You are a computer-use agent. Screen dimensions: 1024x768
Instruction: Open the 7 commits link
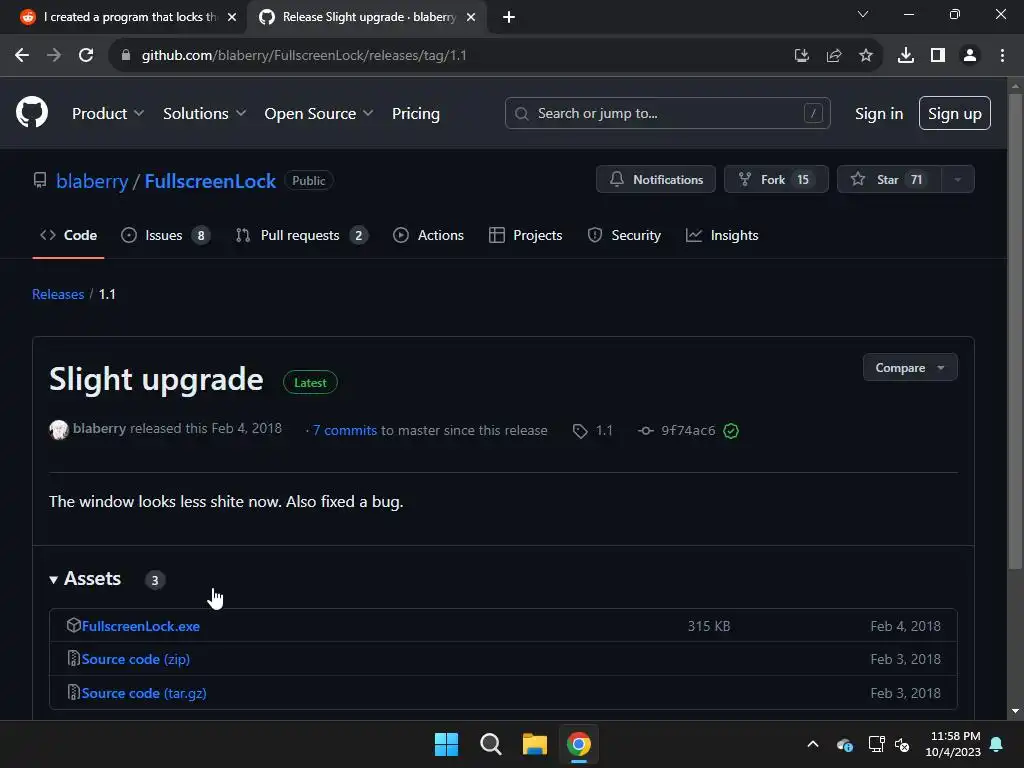pos(344,430)
